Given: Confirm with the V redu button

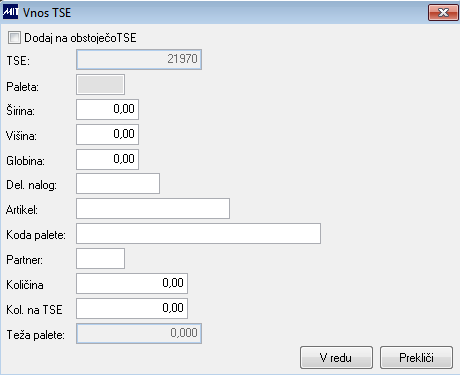Looking at the screenshot, I should click(336, 358).
